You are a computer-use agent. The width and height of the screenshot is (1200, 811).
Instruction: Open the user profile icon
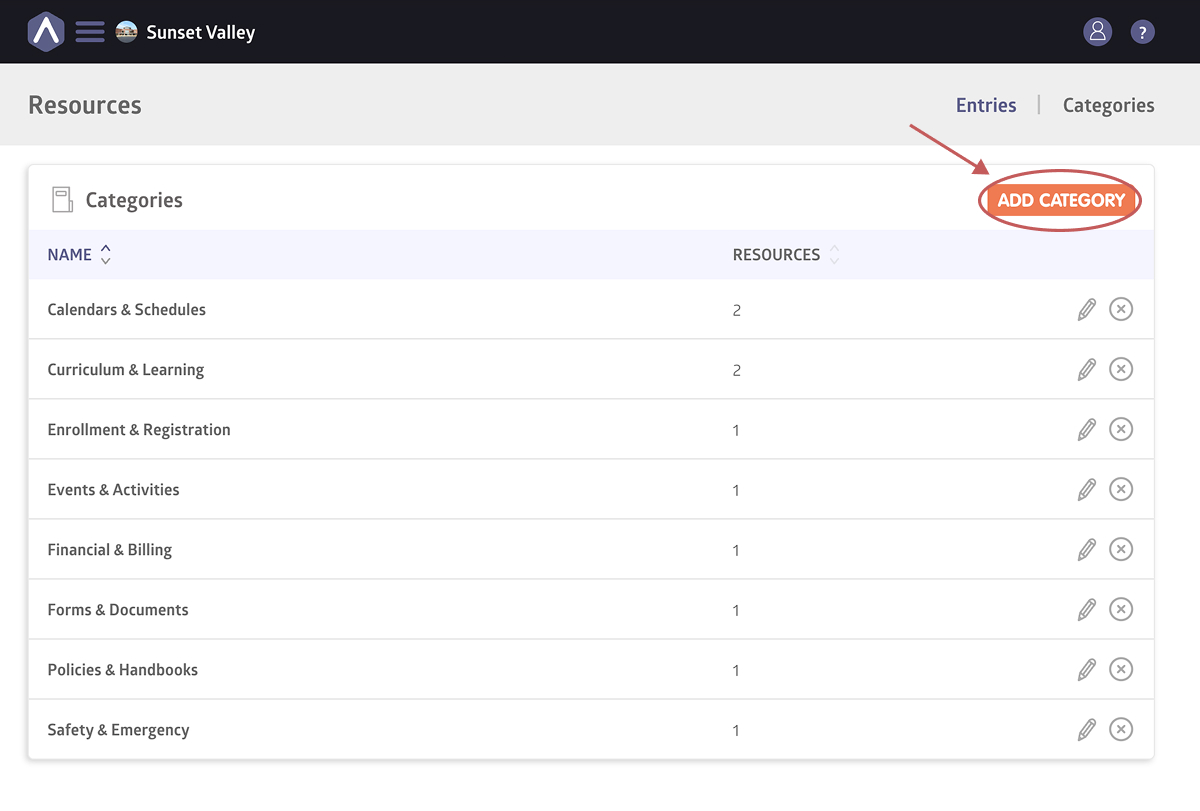point(1097,32)
